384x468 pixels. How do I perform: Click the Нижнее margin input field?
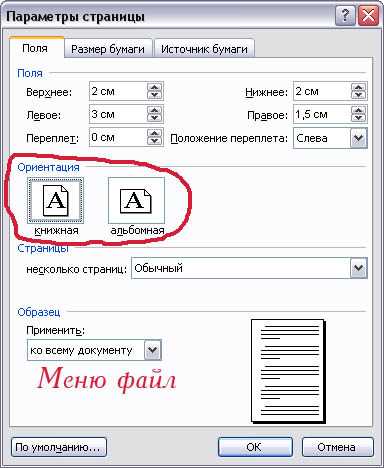tap(322, 91)
